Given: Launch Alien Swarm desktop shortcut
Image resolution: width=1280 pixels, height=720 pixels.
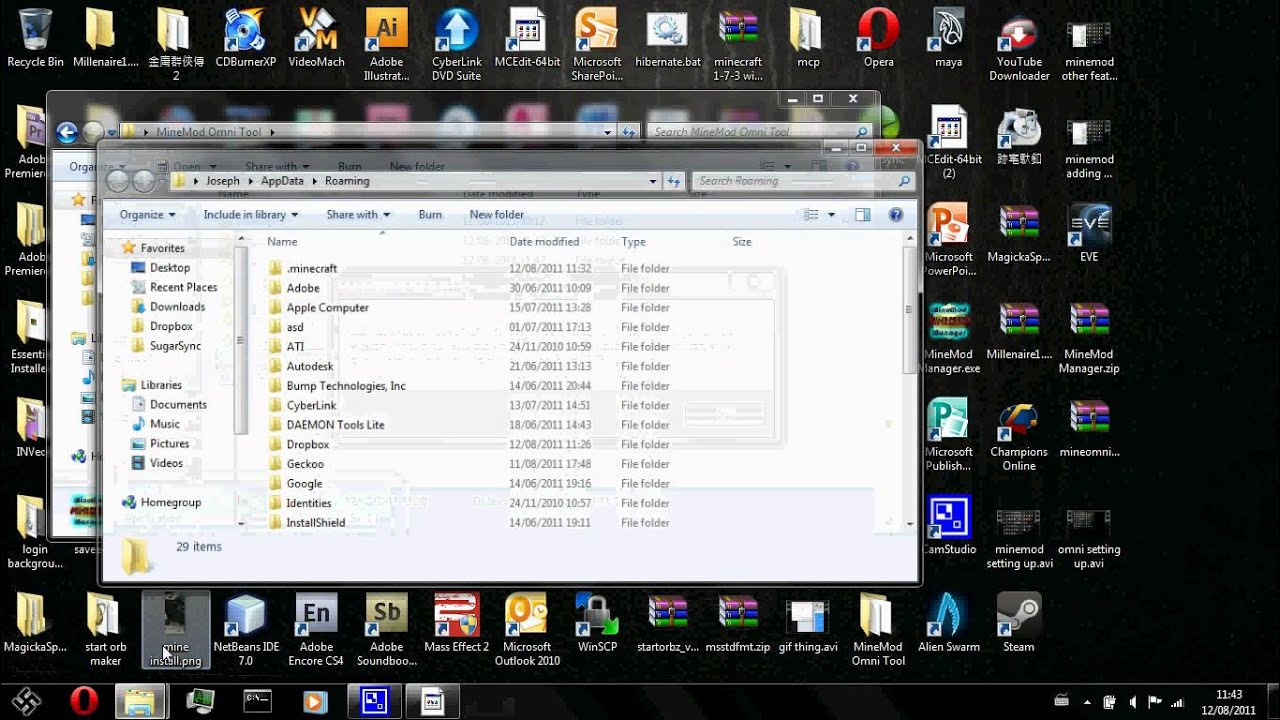Looking at the screenshot, I should point(948,623).
